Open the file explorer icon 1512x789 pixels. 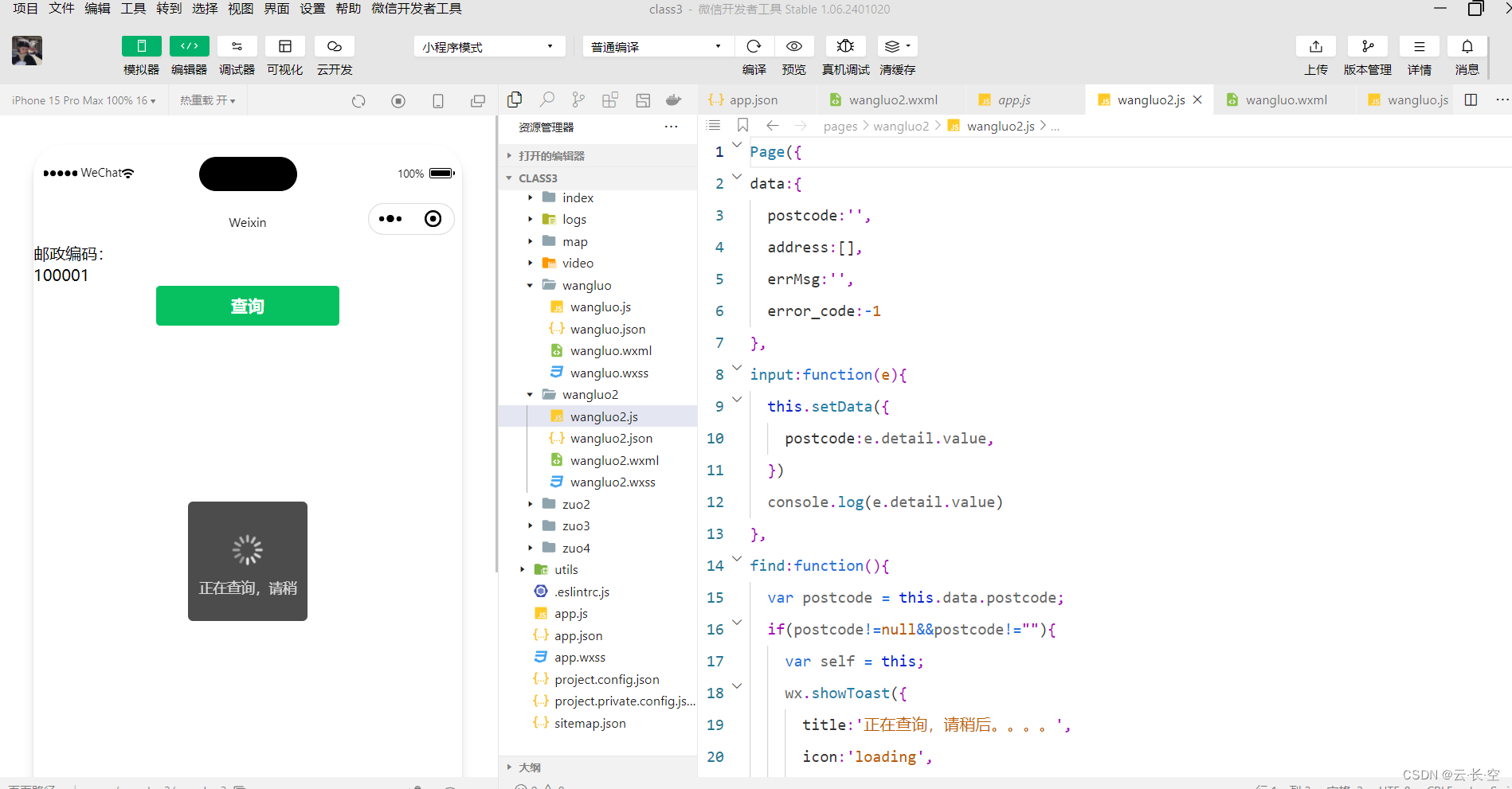point(515,100)
